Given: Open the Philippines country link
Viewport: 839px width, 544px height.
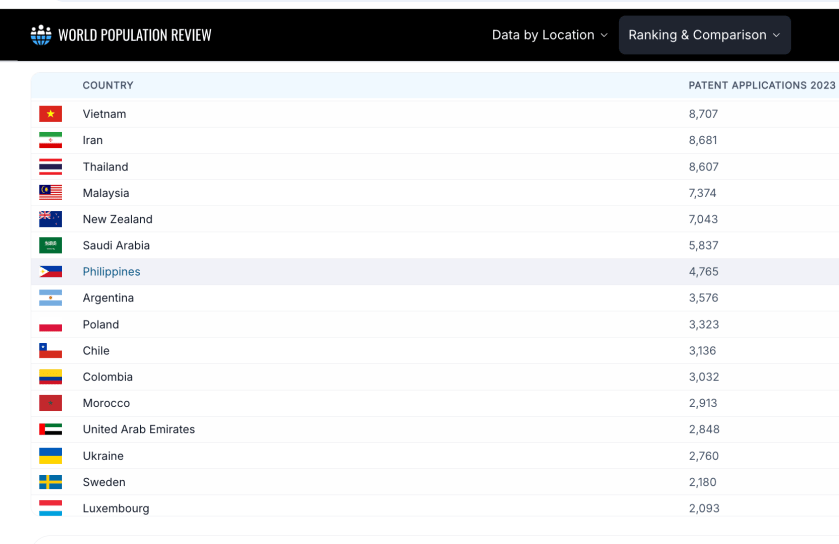Looking at the screenshot, I should pyautogui.click(x=111, y=272).
